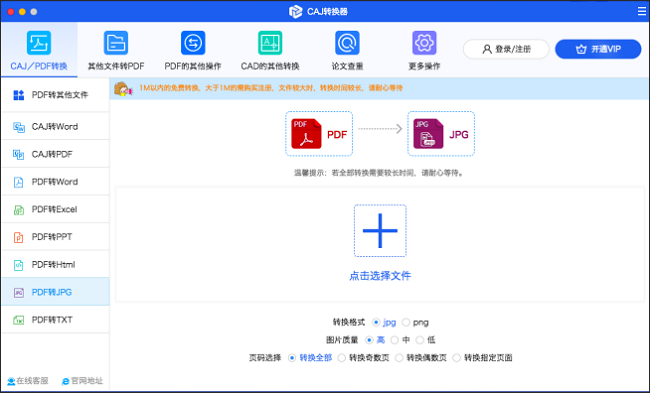Click the blue plus add-file icon
650x393 pixels.
click(380, 230)
